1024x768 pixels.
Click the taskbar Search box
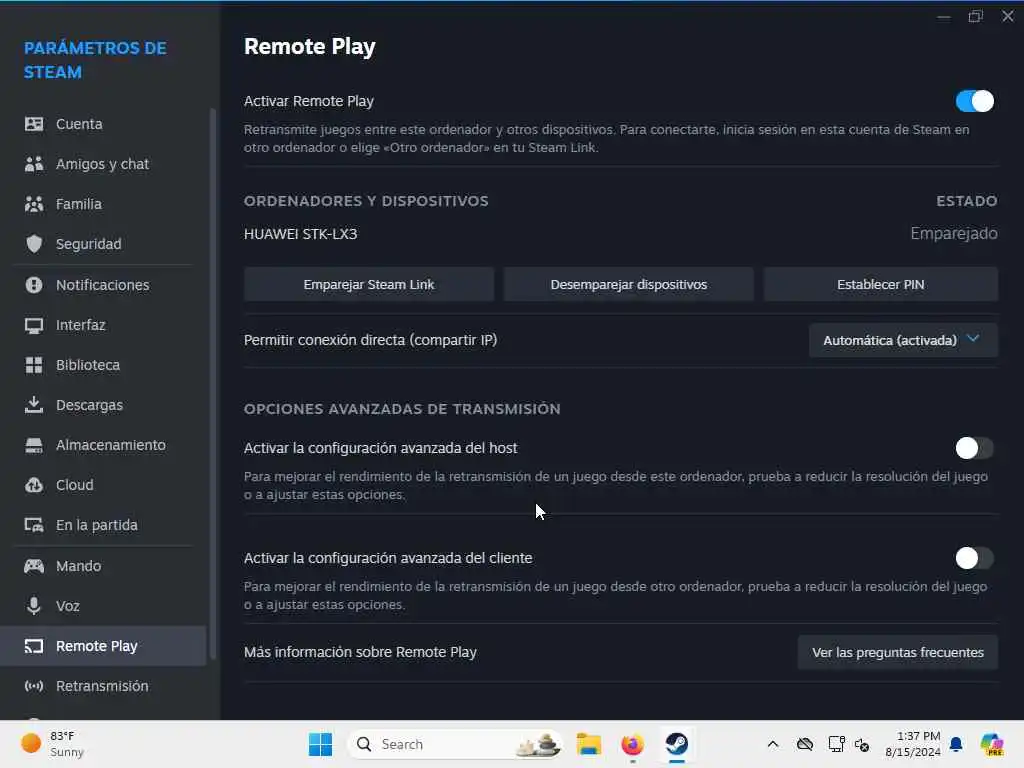point(455,744)
